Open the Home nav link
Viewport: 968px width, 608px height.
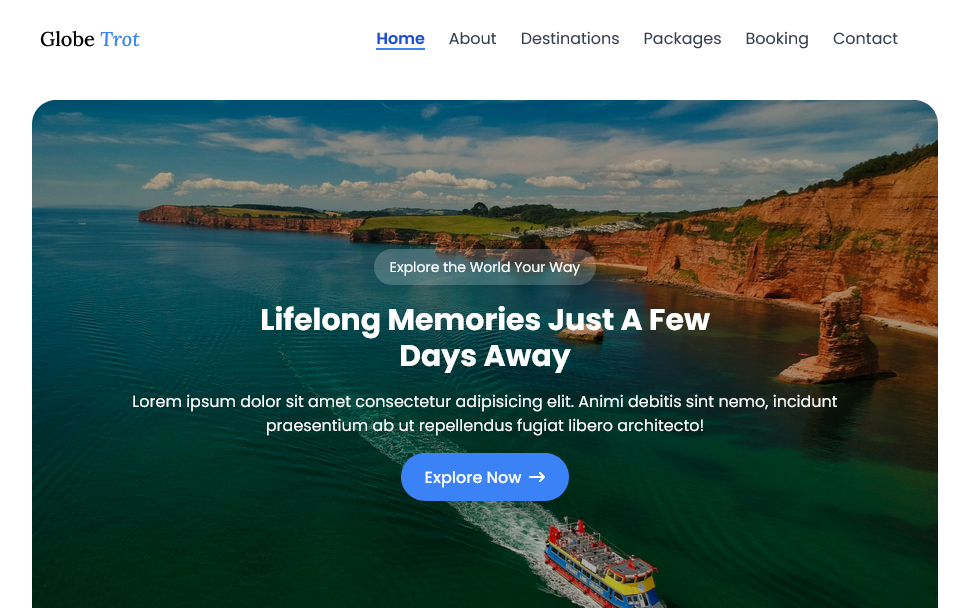(400, 38)
